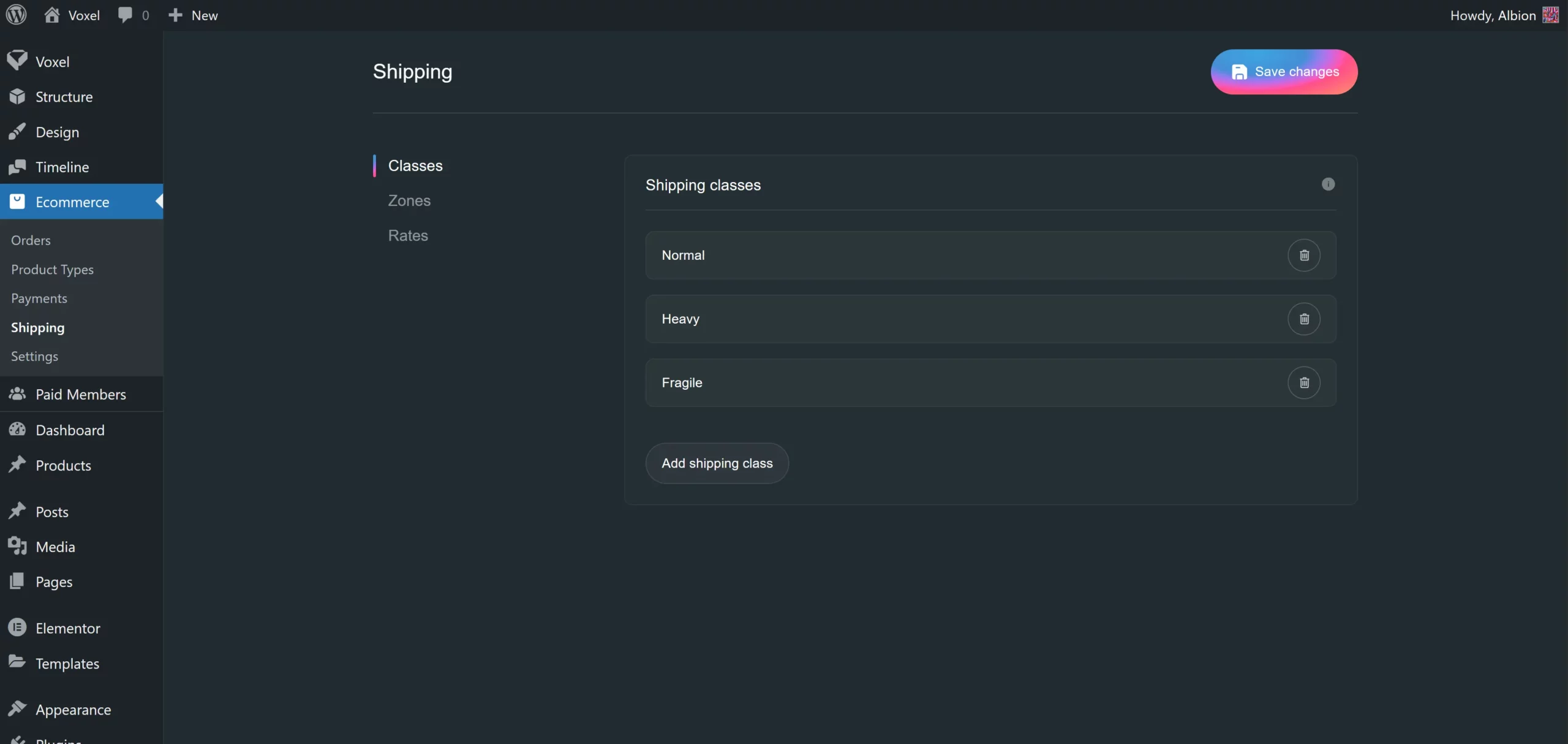Delete the Heavy shipping class
Image resolution: width=1568 pixels, height=744 pixels.
1304,319
